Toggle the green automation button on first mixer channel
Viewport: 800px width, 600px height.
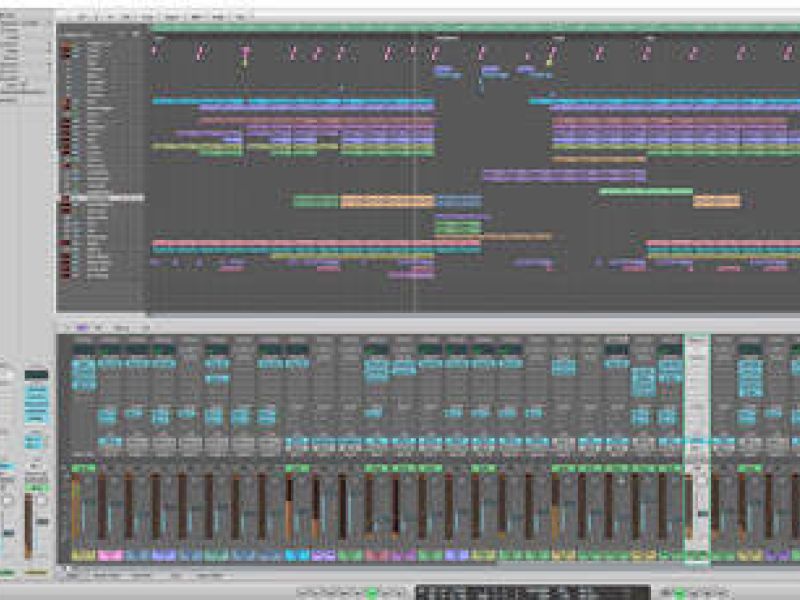click(83, 467)
